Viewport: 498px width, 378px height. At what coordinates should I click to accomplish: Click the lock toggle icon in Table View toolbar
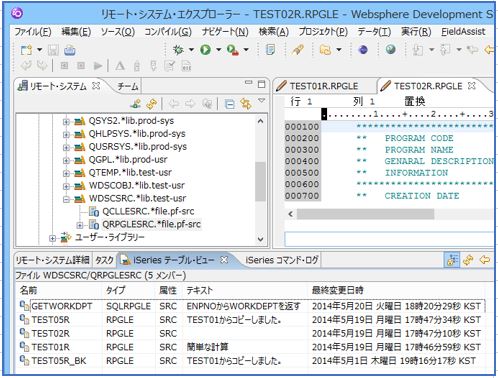point(452,260)
